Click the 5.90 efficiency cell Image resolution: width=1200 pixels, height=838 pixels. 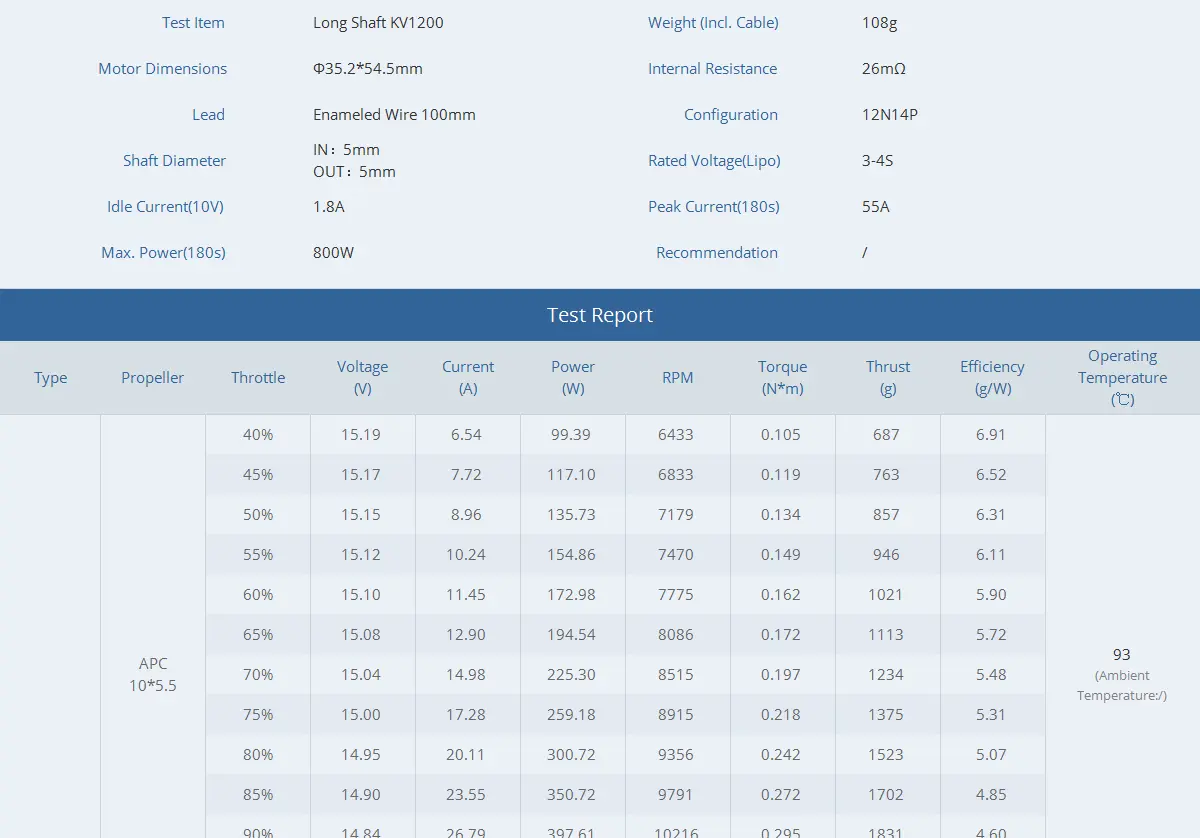(x=991, y=594)
